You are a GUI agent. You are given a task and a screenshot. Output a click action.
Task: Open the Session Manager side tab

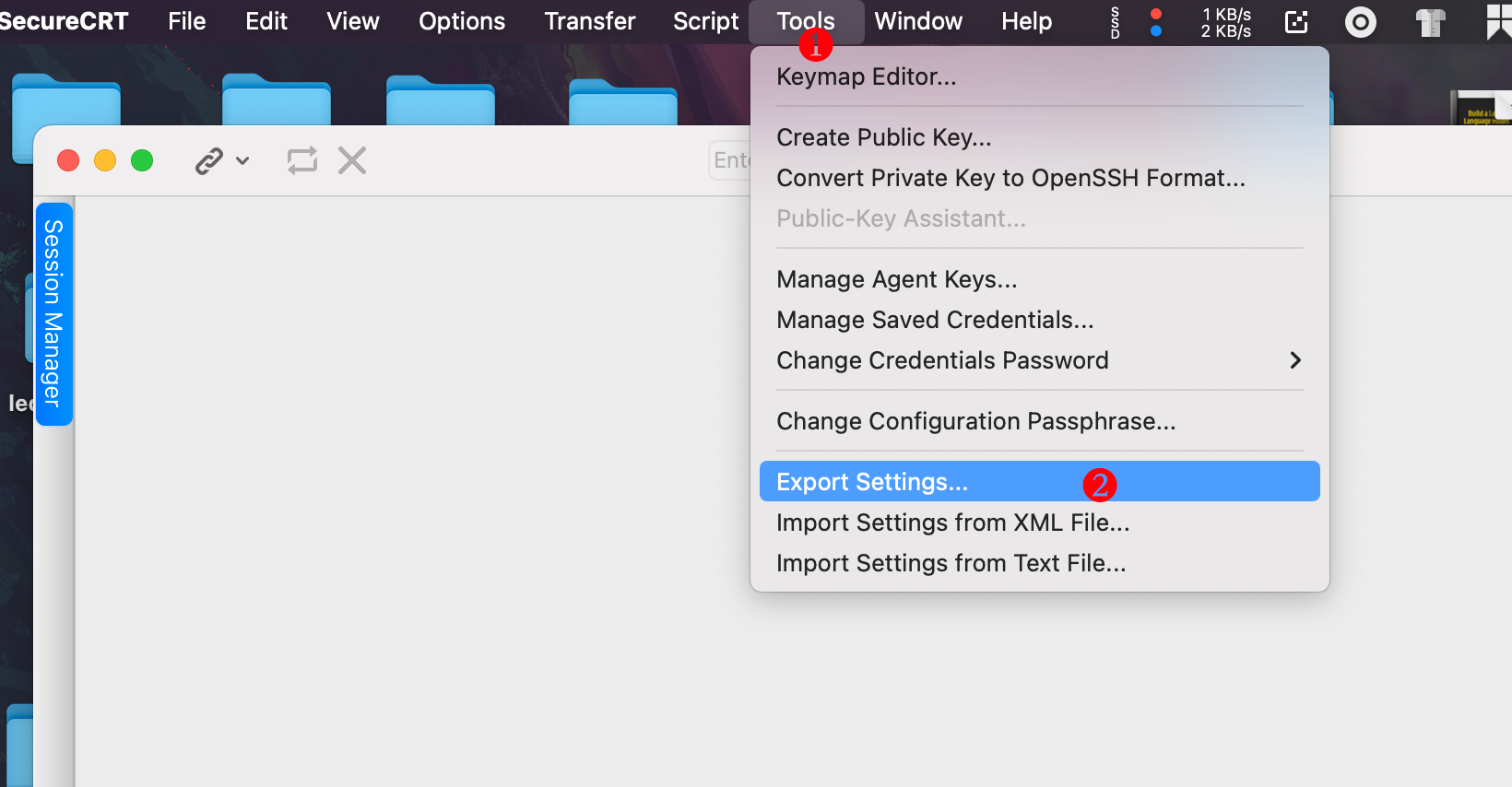pos(53,313)
